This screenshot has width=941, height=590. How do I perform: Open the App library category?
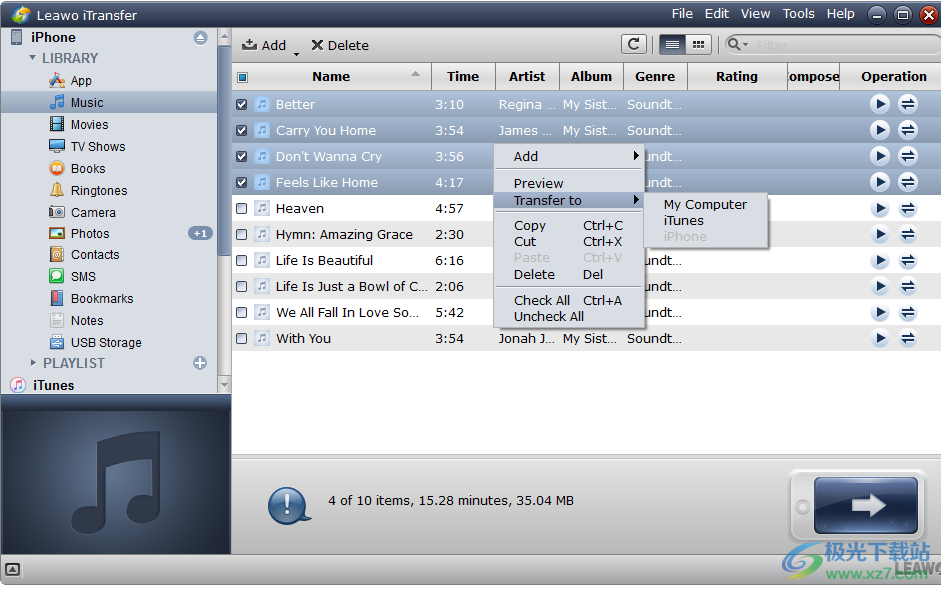pyautogui.click(x=80, y=80)
